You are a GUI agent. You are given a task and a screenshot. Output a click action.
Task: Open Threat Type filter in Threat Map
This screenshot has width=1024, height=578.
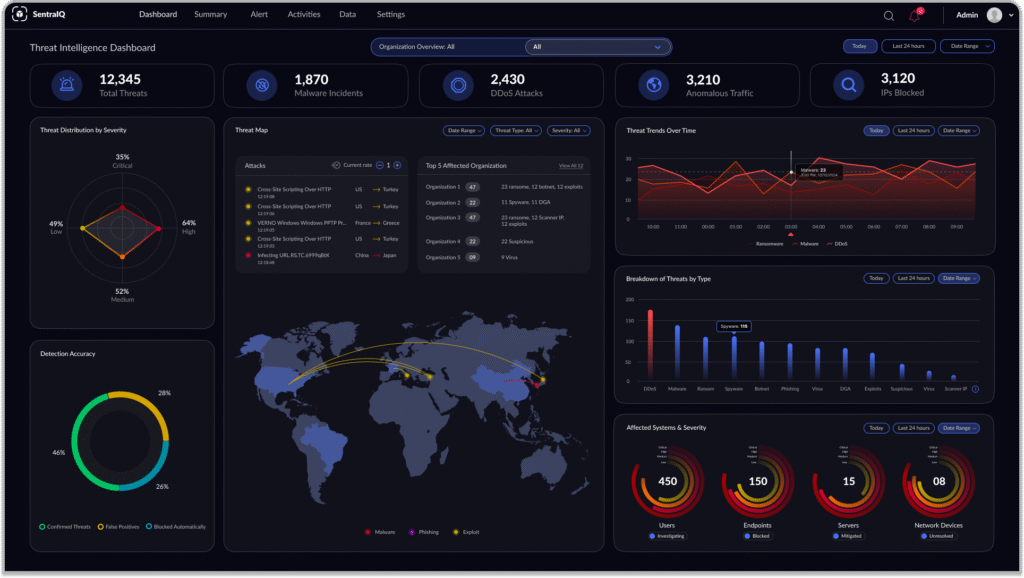[x=516, y=131]
